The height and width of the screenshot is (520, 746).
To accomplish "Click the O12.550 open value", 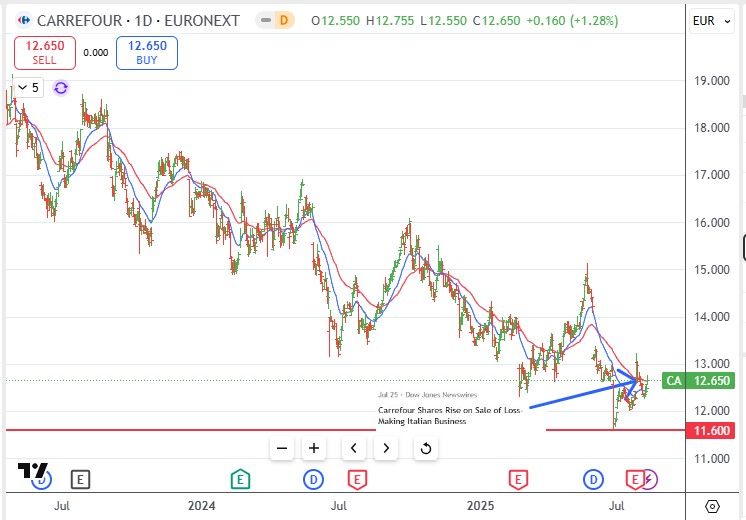I will [x=335, y=21].
